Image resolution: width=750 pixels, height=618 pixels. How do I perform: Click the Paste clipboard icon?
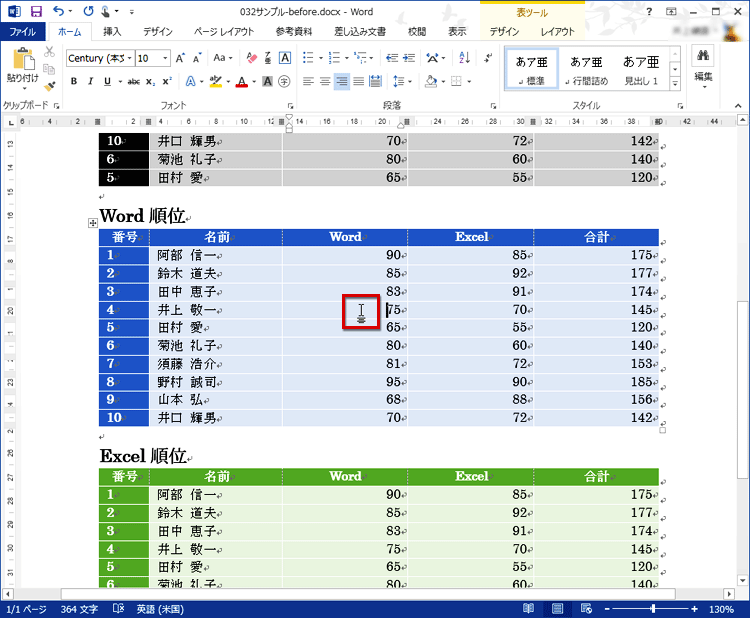pos(22,60)
